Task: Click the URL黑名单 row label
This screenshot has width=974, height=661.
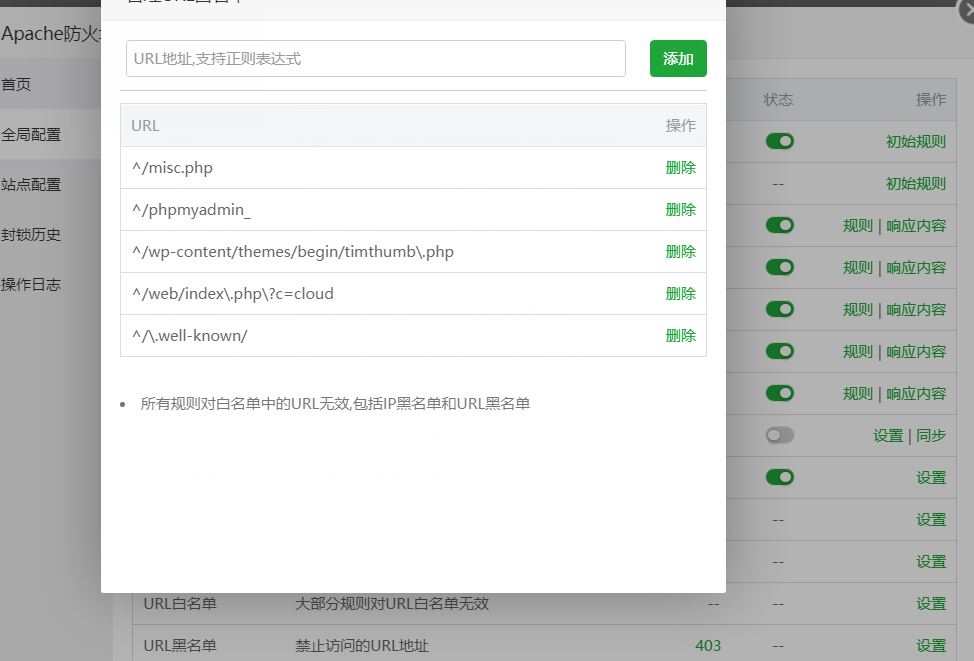Action: [180, 645]
